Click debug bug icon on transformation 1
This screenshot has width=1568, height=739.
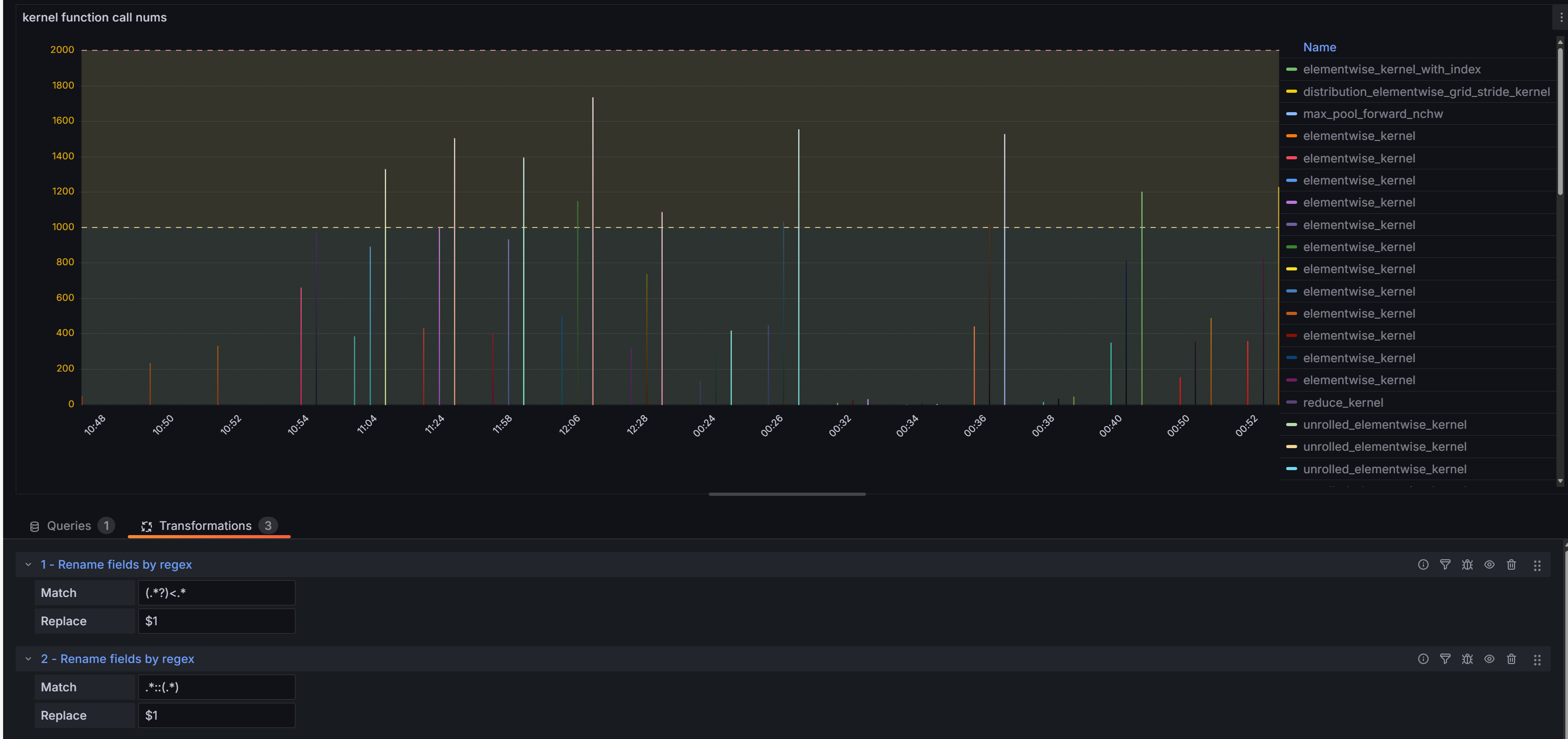tap(1467, 564)
